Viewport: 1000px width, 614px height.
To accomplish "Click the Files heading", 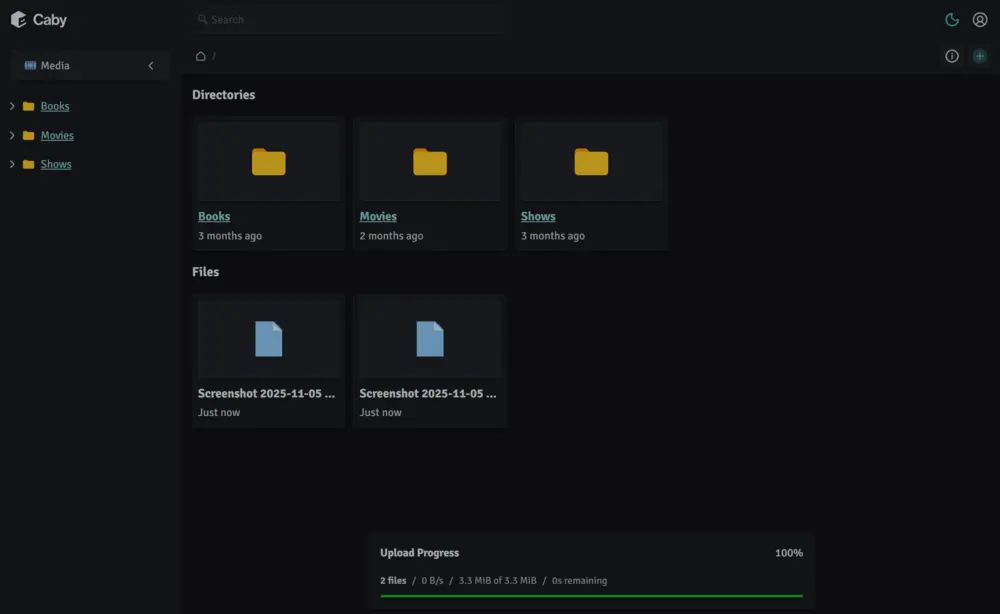I will click(x=205, y=272).
